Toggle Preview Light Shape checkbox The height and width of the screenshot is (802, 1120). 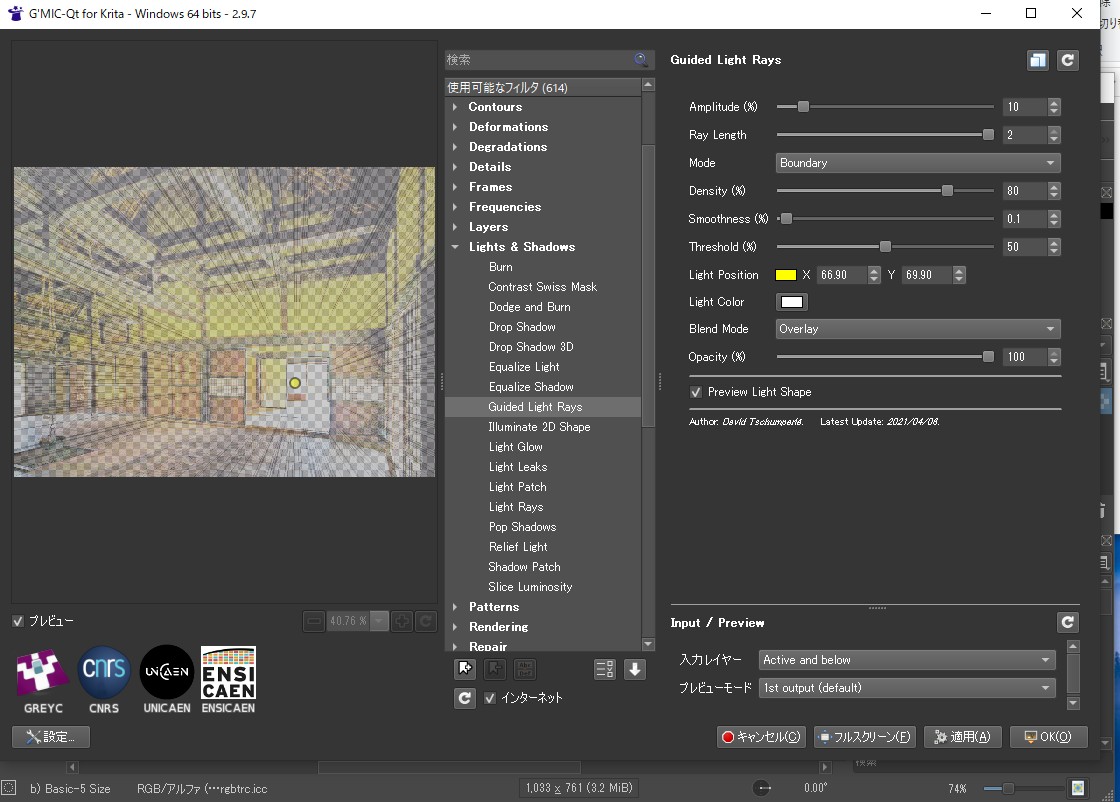[x=696, y=392]
